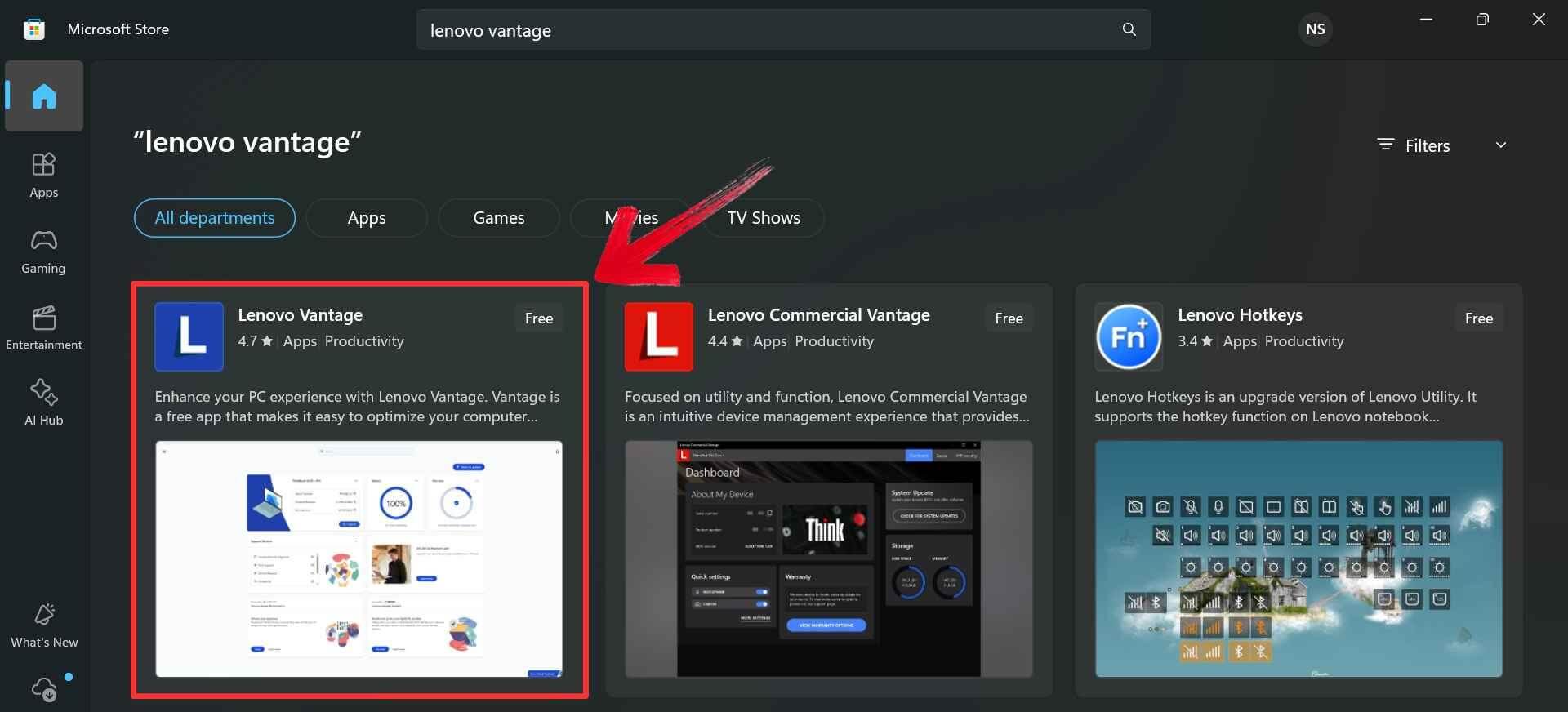Select the Games filter tab
The height and width of the screenshot is (712, 1568).
tap(499, 218)
